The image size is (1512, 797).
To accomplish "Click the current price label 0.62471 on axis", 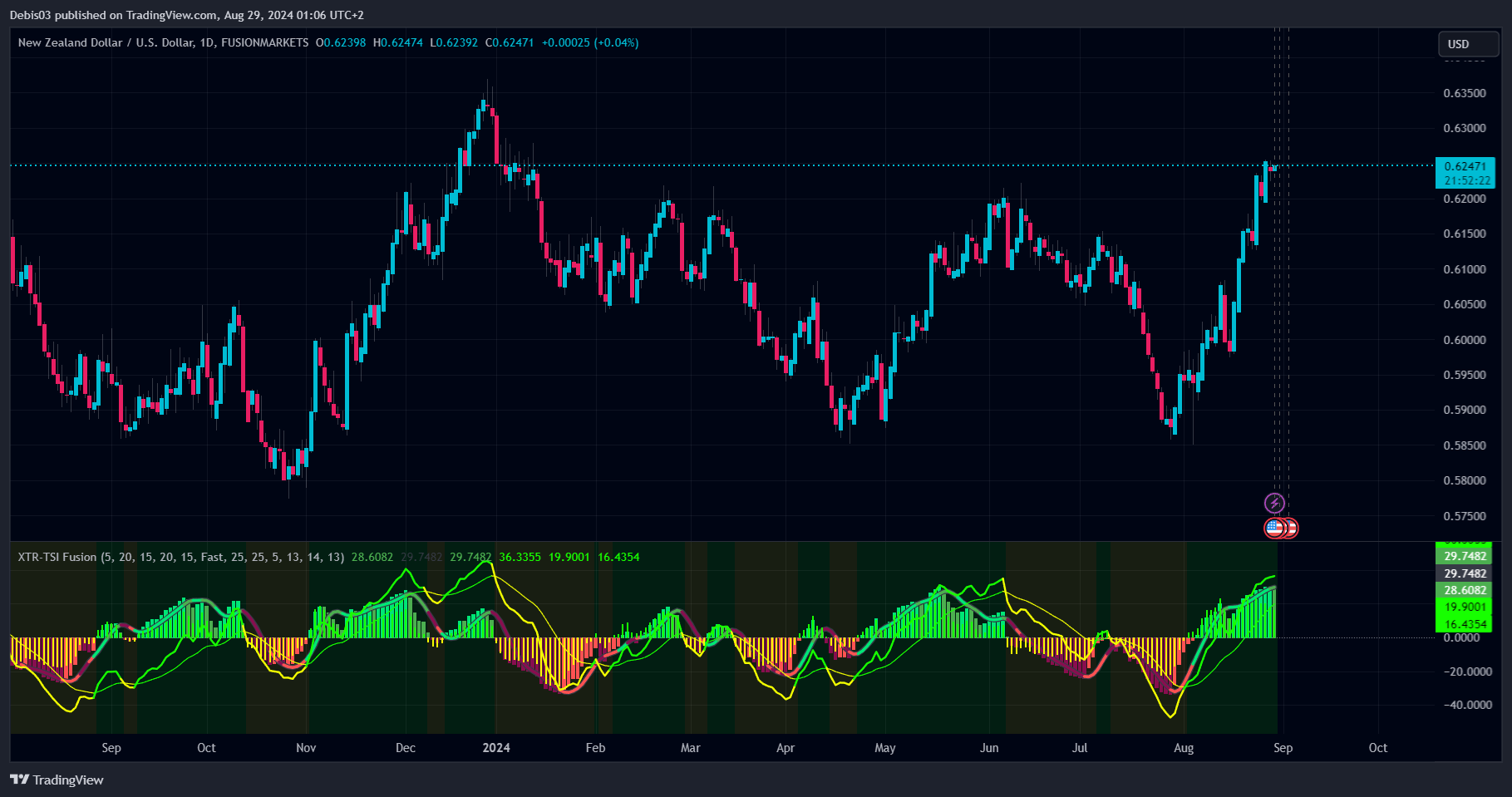I will 1465,166.
